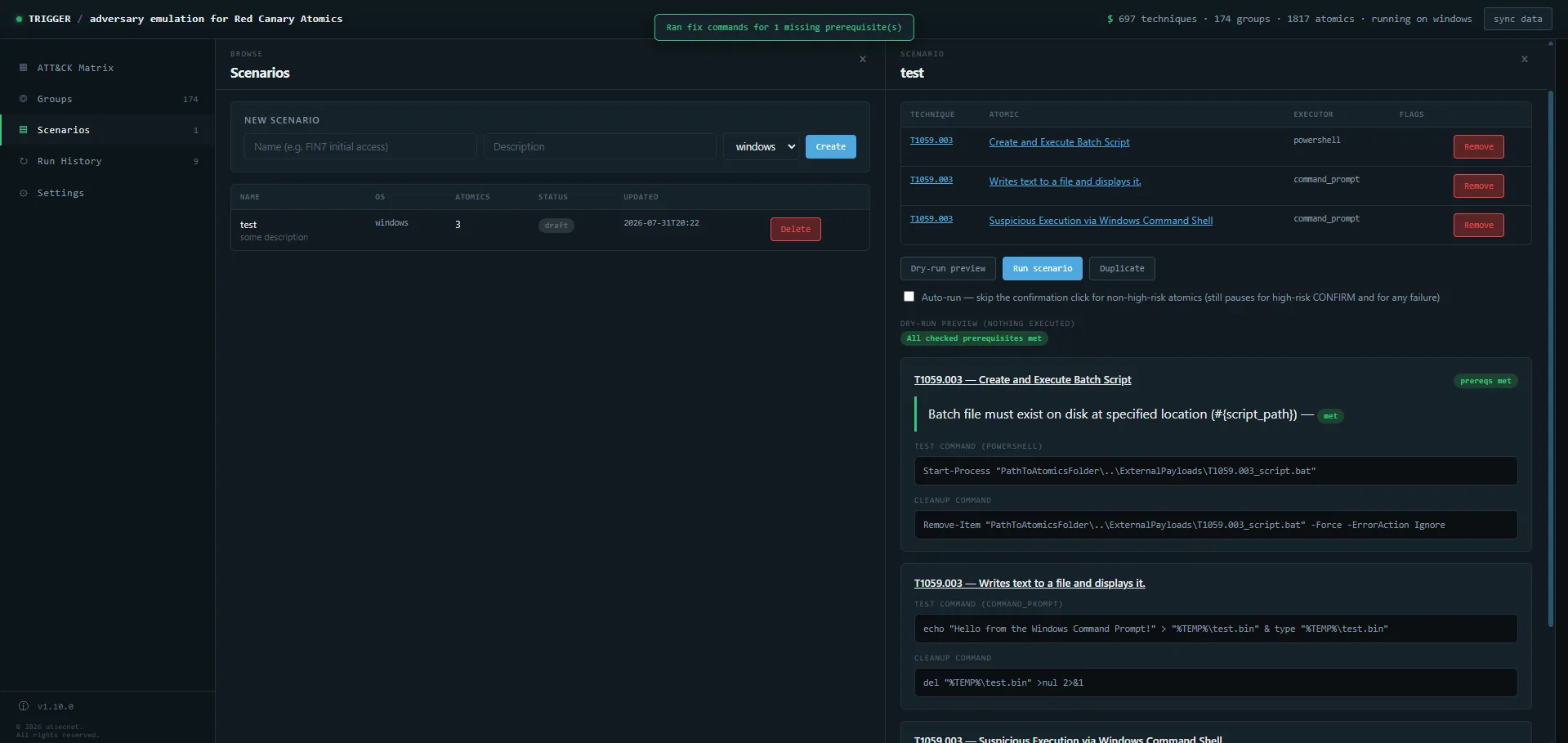This screenshot has height=743, width=1568.
Task: Click sync data button
Action: tap(1518, 19)
